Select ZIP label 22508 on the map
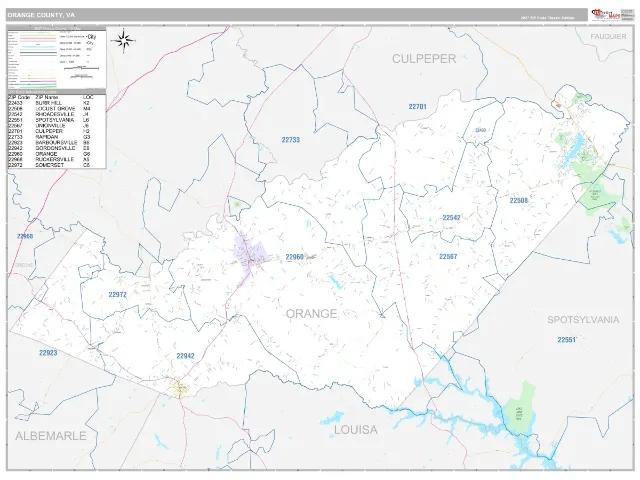 [519, 200]
